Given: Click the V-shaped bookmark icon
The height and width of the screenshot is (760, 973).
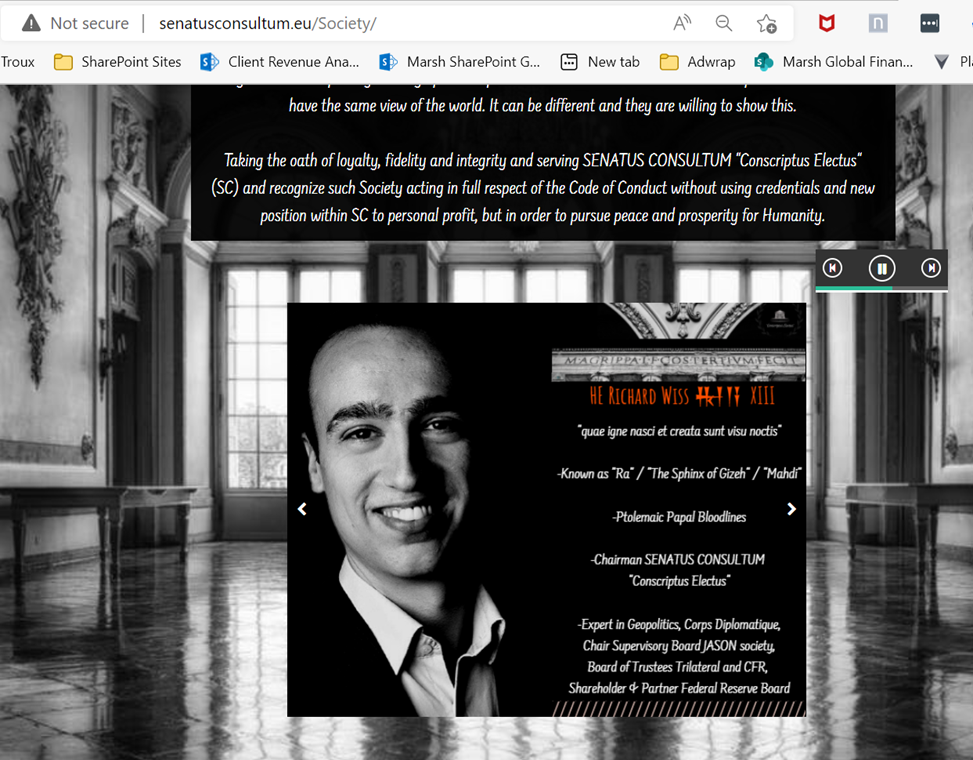Looking at the screenshot, I should 941,62.
